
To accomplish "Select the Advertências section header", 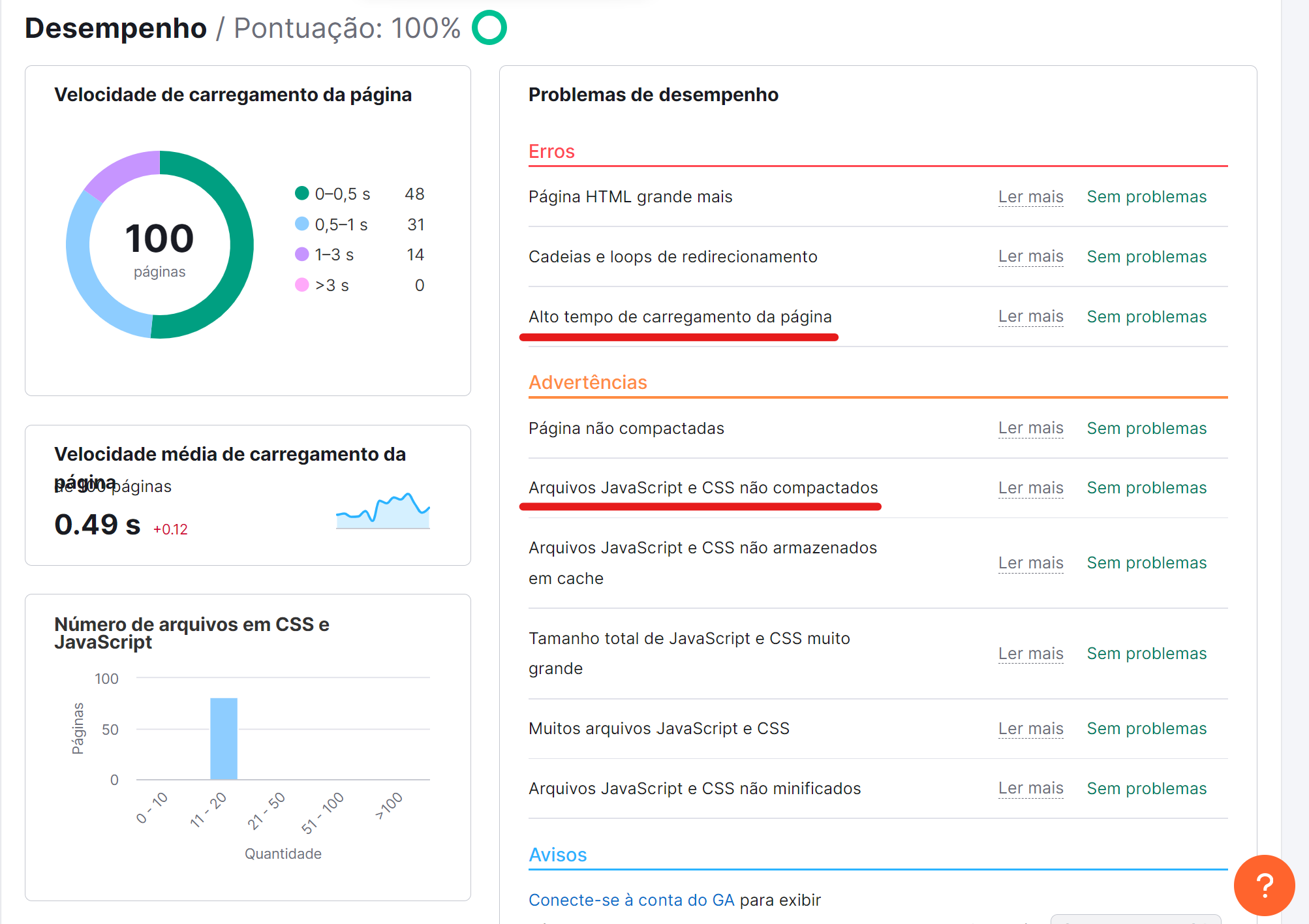I will pyautogui.click(x=587, y=382).
